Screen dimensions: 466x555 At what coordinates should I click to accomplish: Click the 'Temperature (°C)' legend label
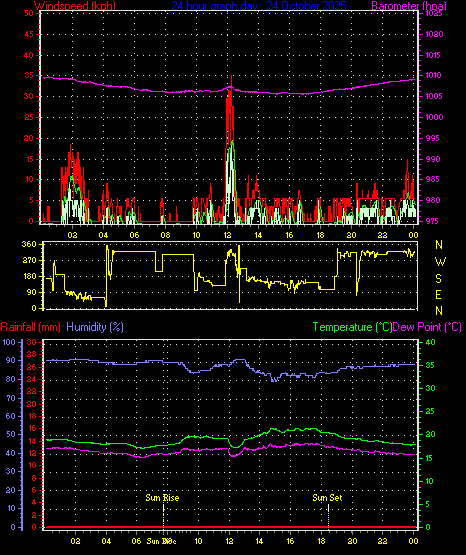tap(352, 327)
